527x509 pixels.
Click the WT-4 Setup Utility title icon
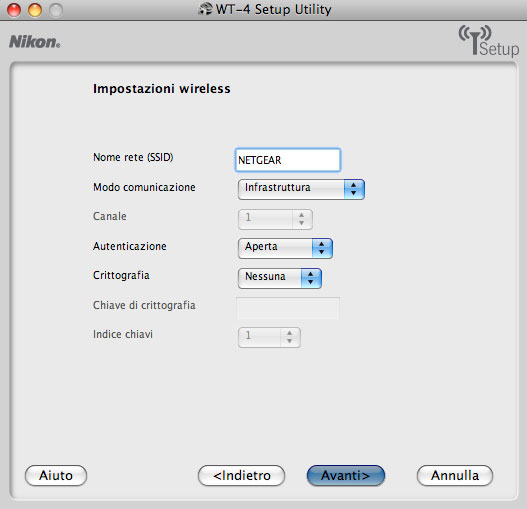click(x=205, y=9)
